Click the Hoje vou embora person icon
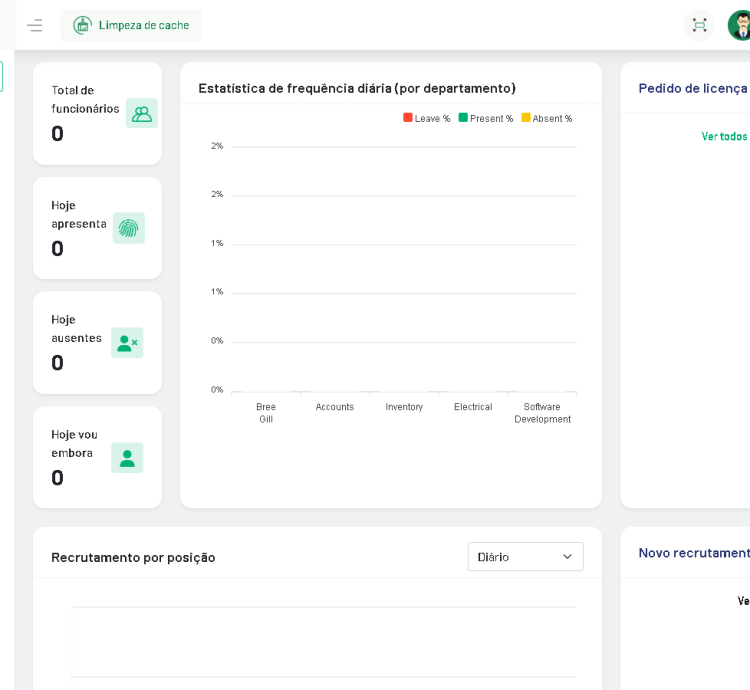 pos(127,458)
